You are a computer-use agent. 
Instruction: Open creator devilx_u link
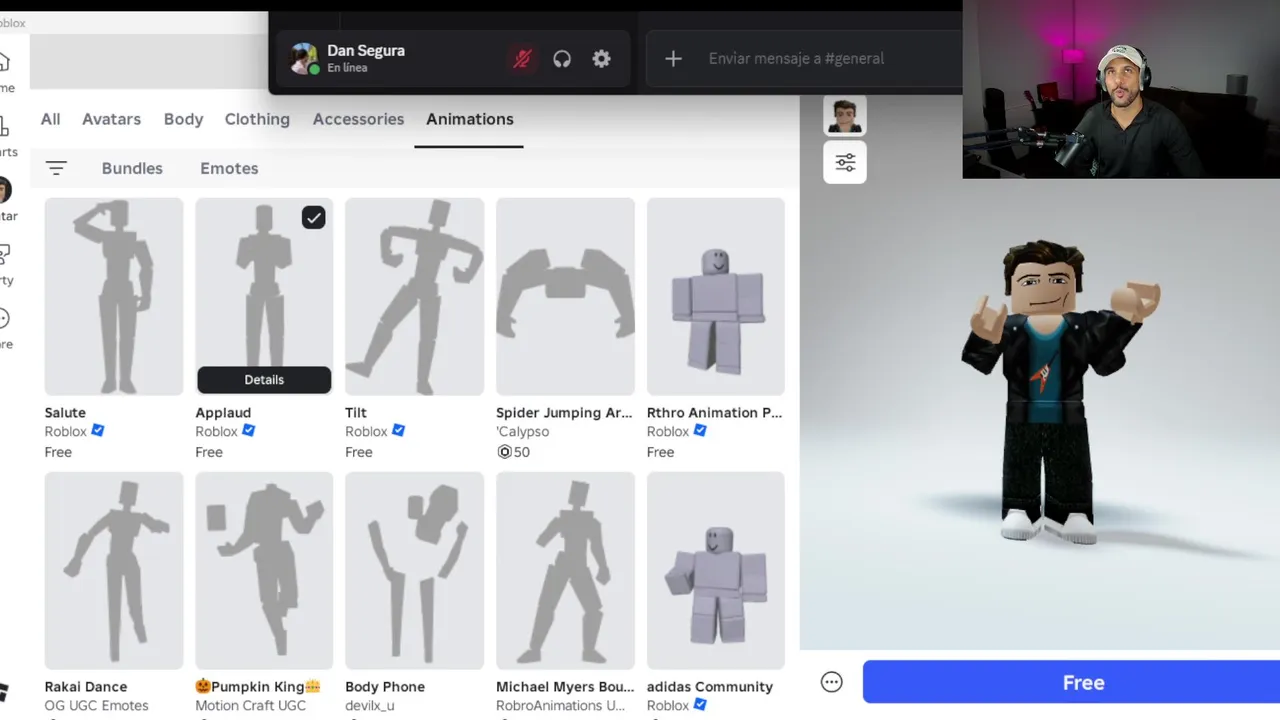(370, 706)
